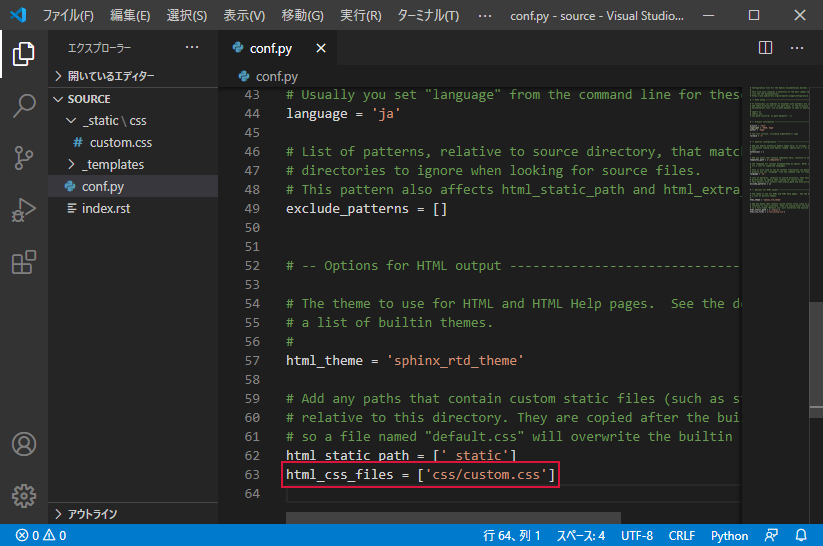Viewport: 823px width, 546px height.
Task: Collapse the _static \ css folder
Action: click(134, 121)
